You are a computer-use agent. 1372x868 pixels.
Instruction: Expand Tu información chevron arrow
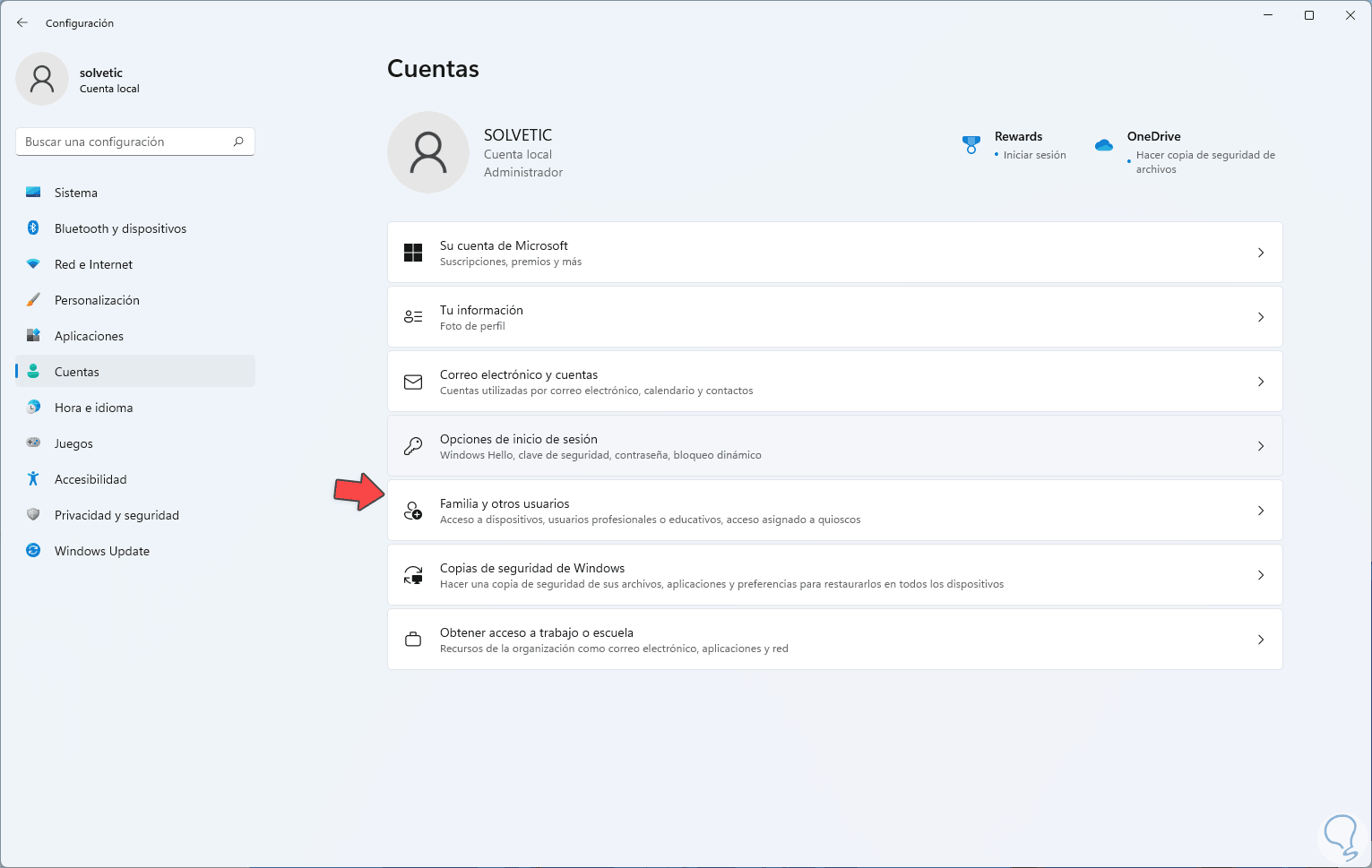point(1261,317)
